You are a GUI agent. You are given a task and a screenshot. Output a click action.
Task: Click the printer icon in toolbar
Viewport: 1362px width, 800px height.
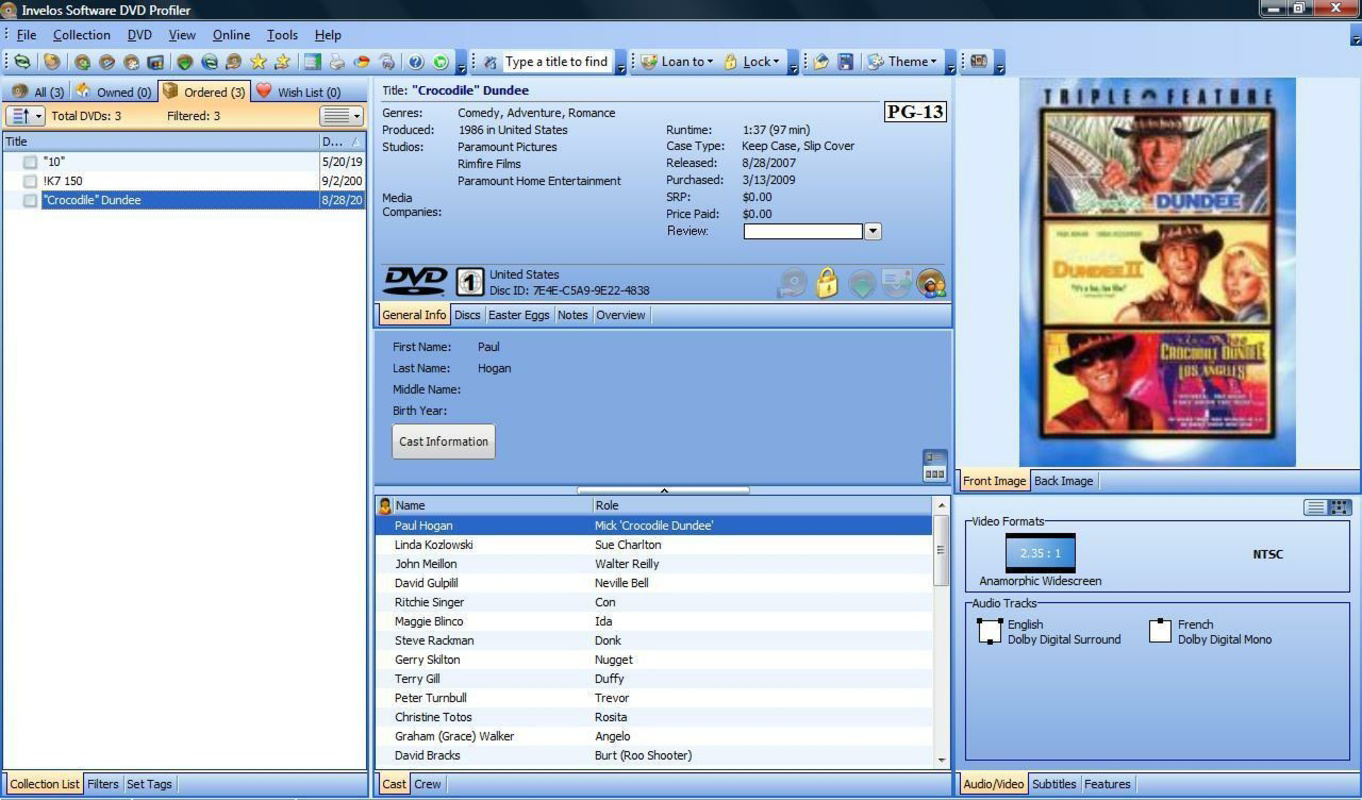point(337,62)
